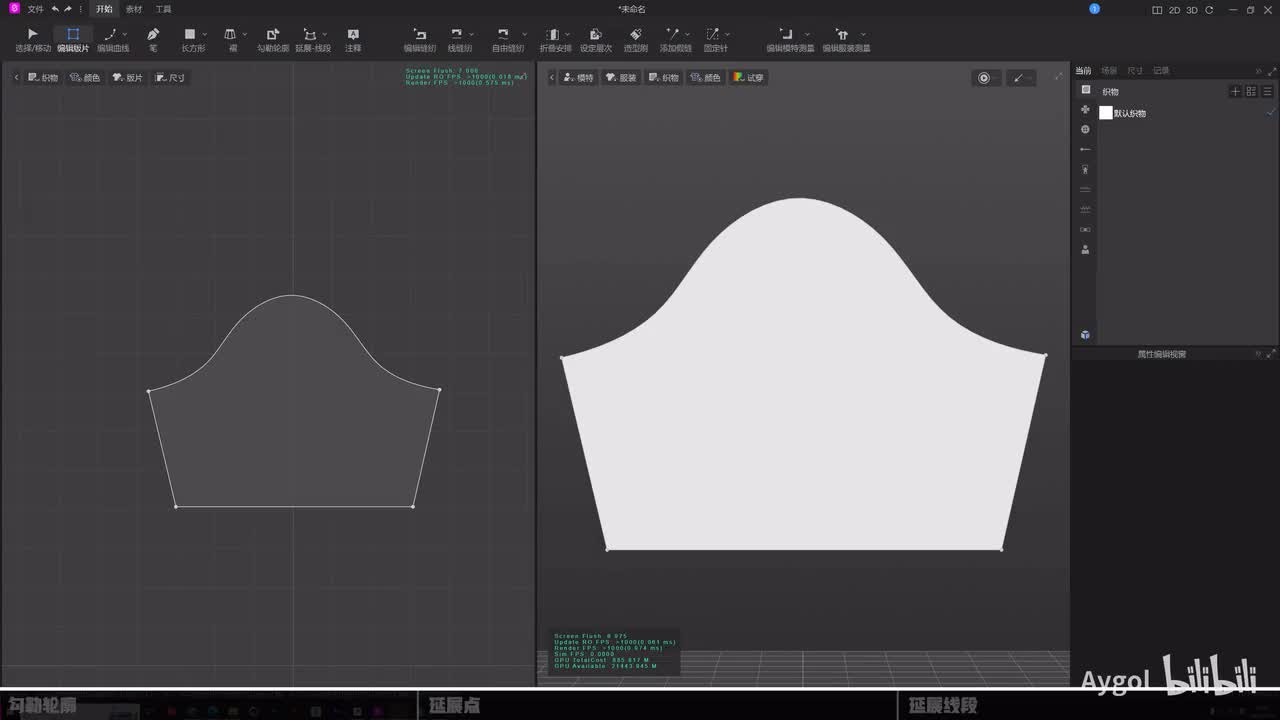
Task: Activate the 编辑版片 pattern edit tool
Action: click(x=73, y=39)
